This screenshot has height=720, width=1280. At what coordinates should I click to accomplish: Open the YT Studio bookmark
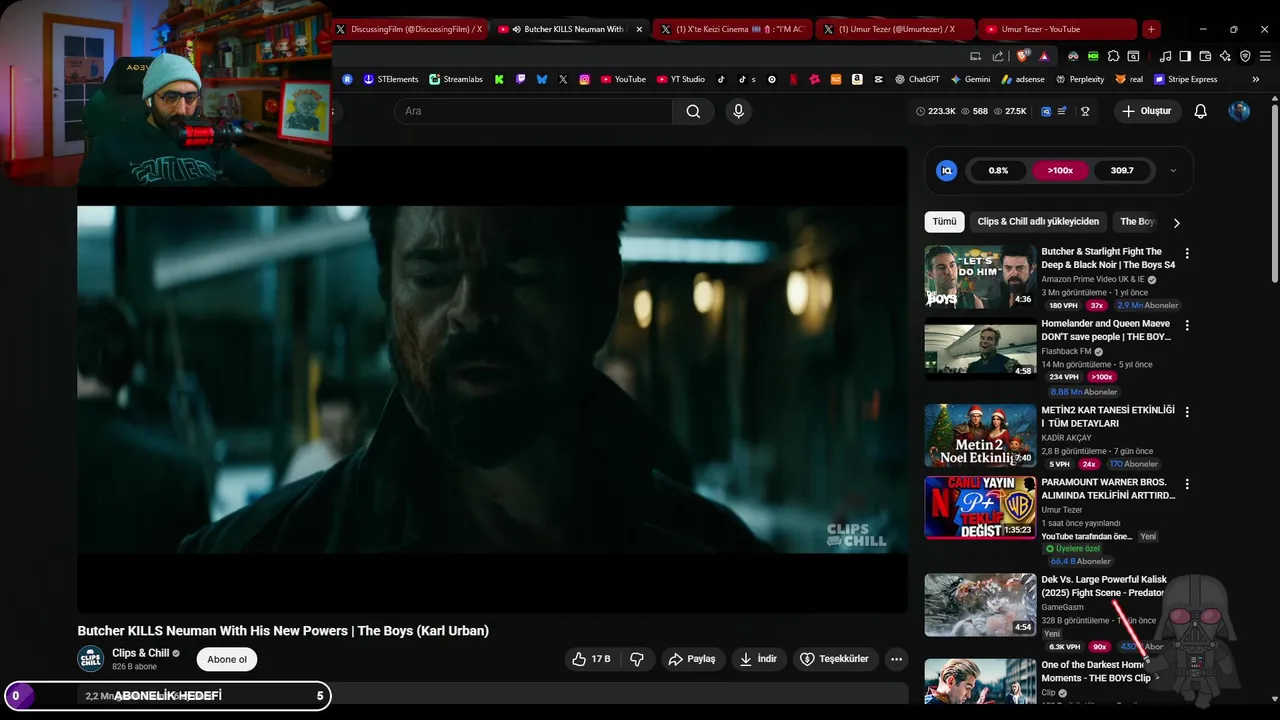tap(681, 79)
